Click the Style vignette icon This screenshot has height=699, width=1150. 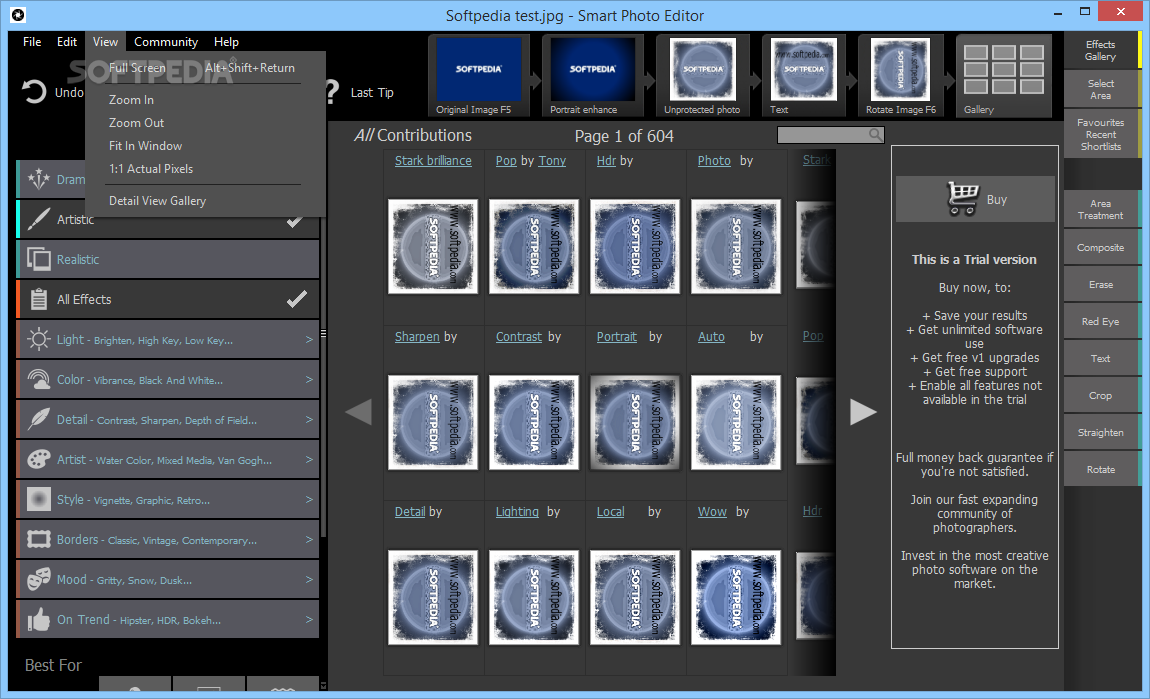[x=38, y=499]
